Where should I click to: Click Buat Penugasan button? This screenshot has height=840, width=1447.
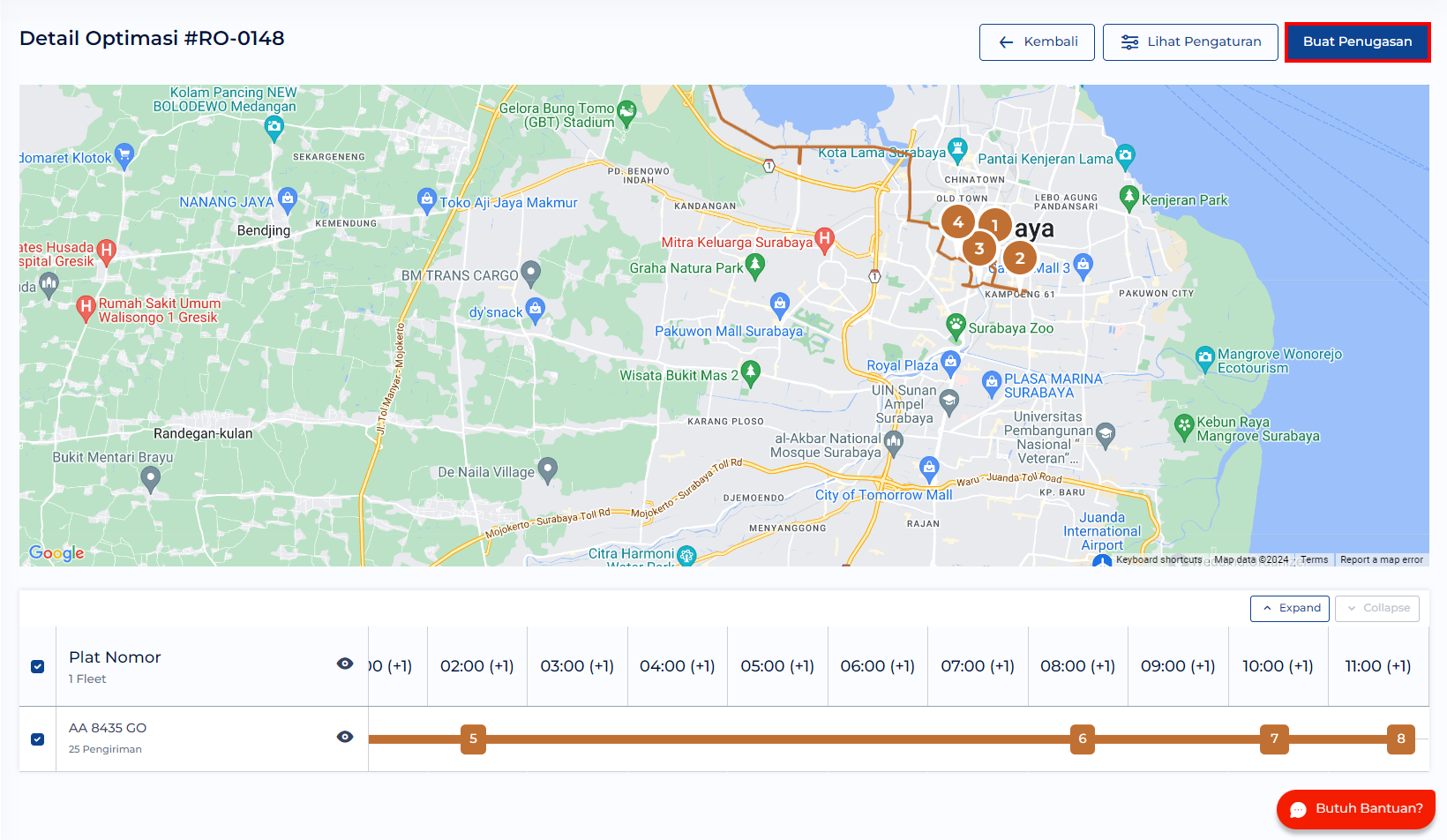(x=1357, y=42)
